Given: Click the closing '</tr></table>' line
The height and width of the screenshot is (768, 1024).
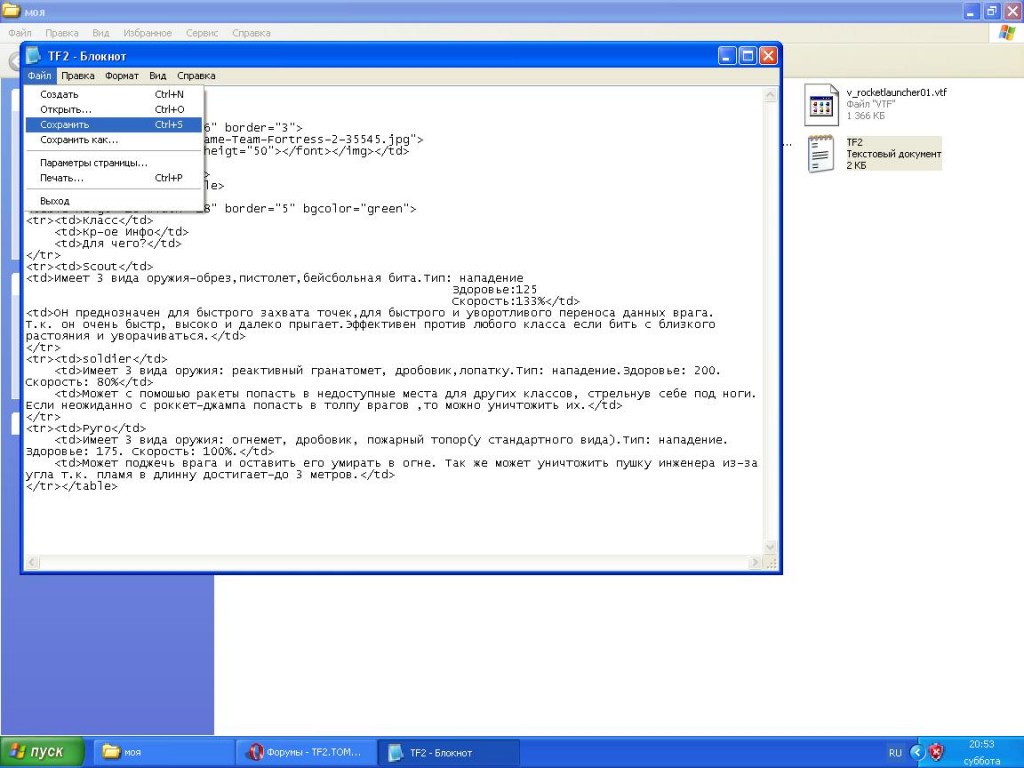Looking at the screenshot, I should (x=72, y=487).
